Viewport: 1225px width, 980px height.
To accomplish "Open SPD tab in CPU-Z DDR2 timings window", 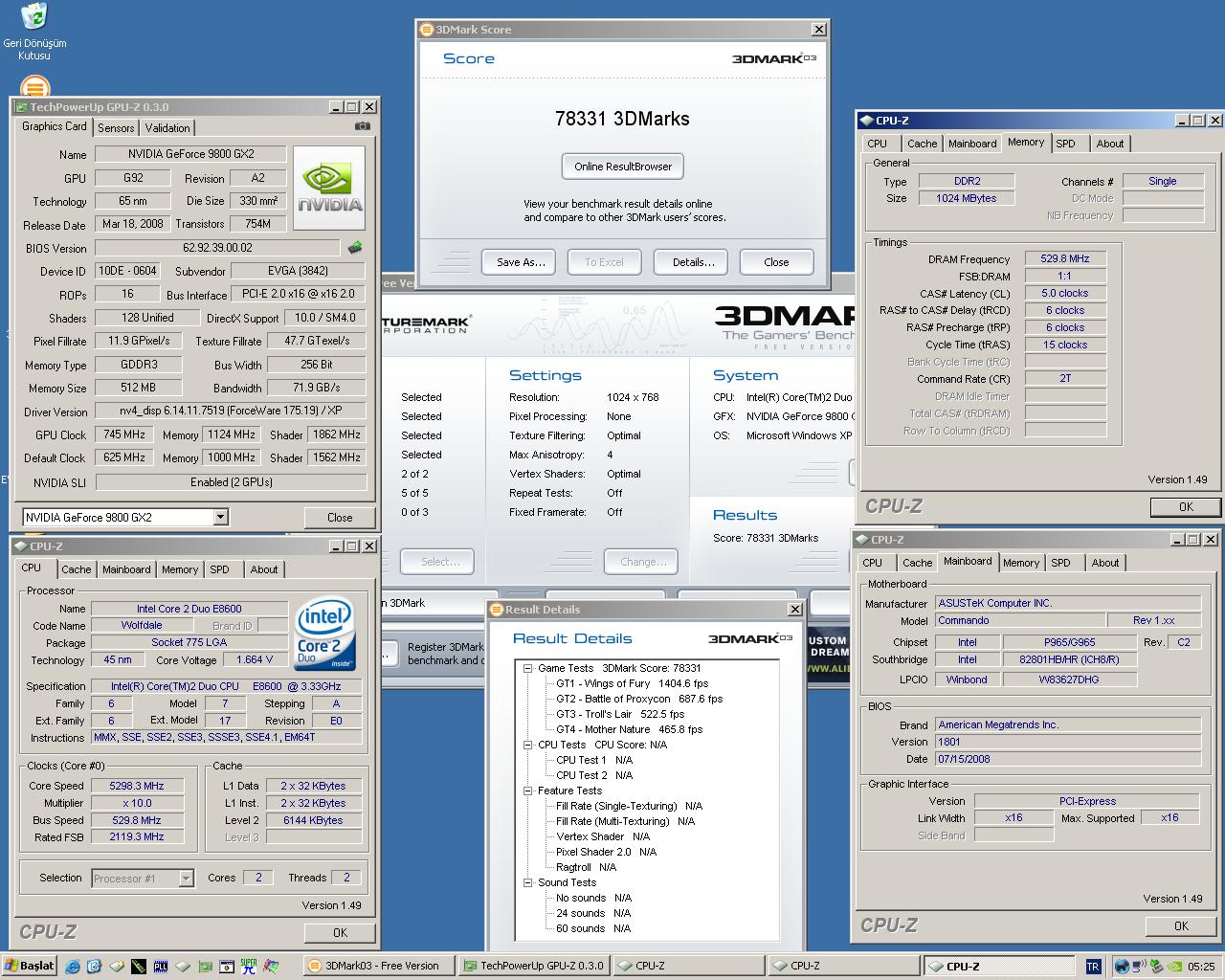I will (1065, 144).
